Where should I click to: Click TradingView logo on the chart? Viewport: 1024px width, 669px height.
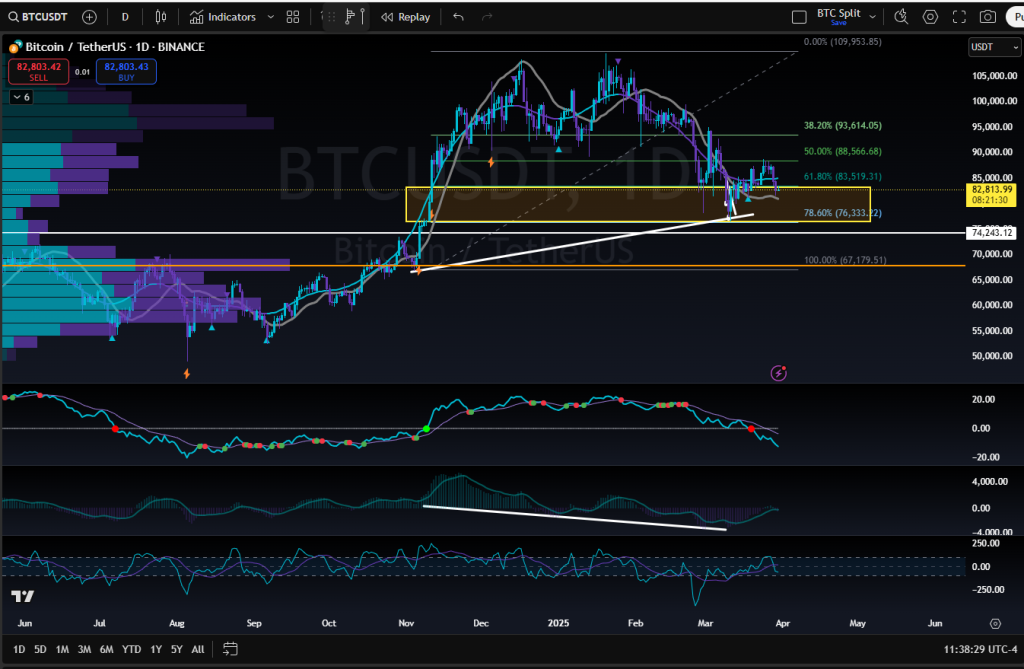[x=22, y=596]
